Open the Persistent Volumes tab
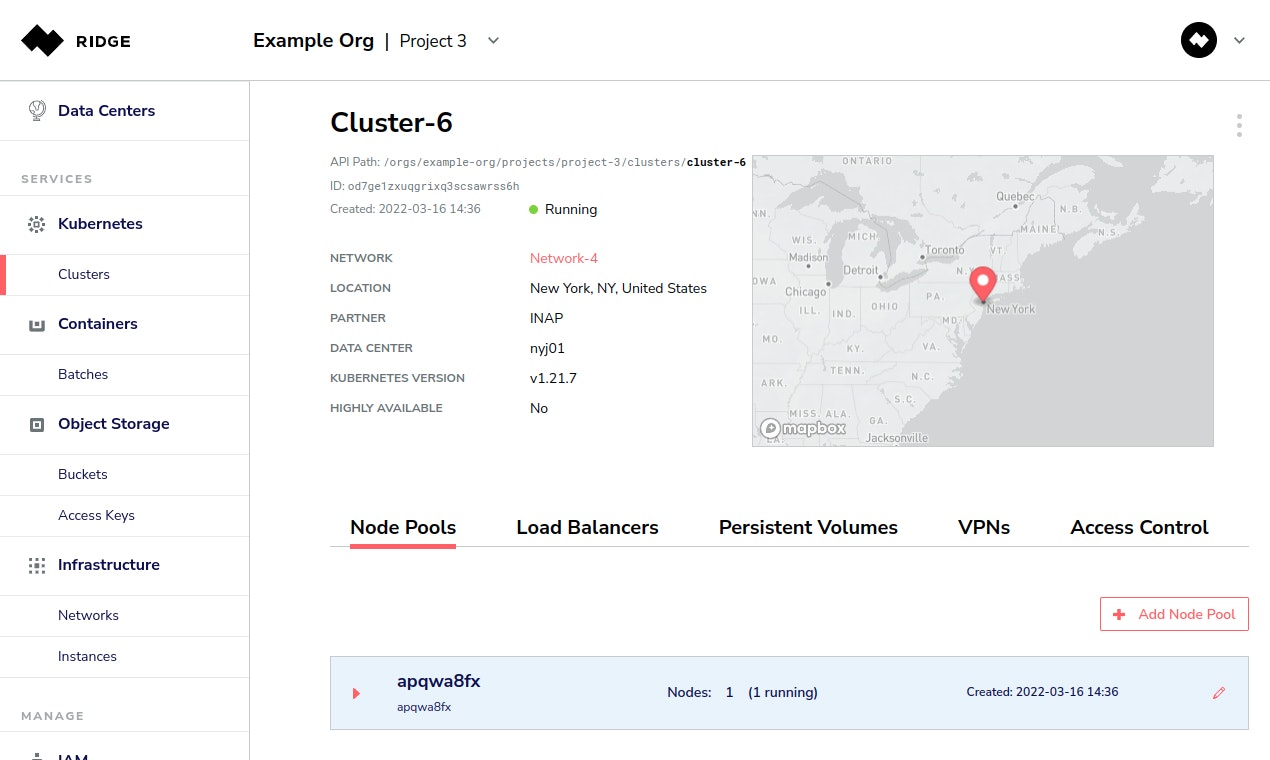Viewport: 1270px width, 760px height. 808,527
